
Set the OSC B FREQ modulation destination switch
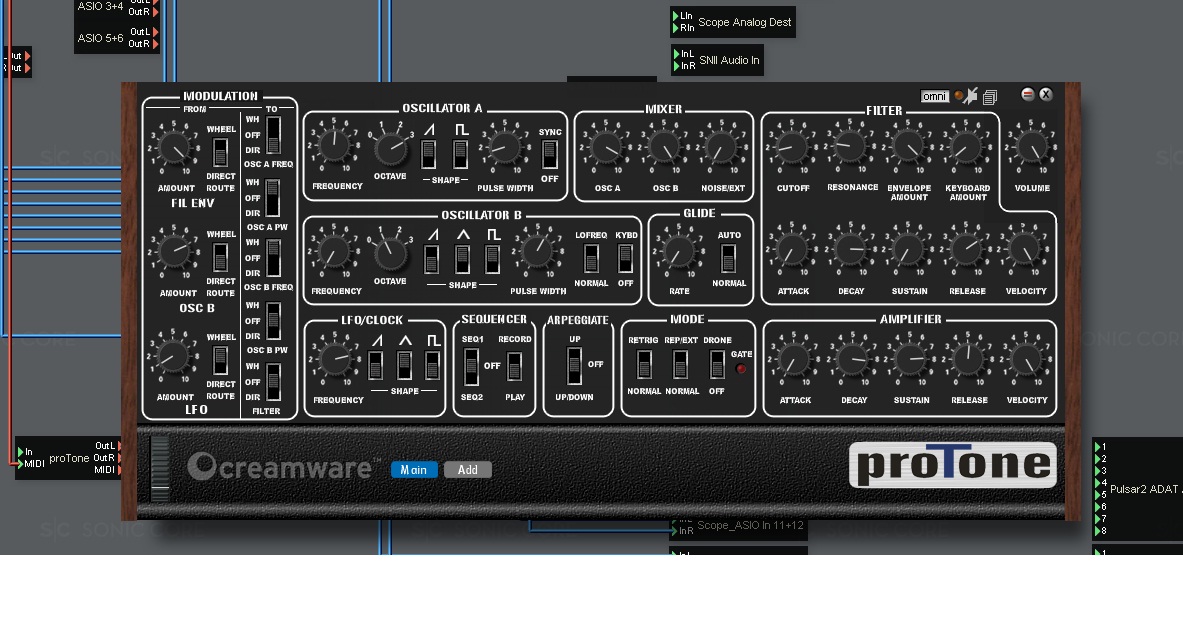tap(273, 258)
